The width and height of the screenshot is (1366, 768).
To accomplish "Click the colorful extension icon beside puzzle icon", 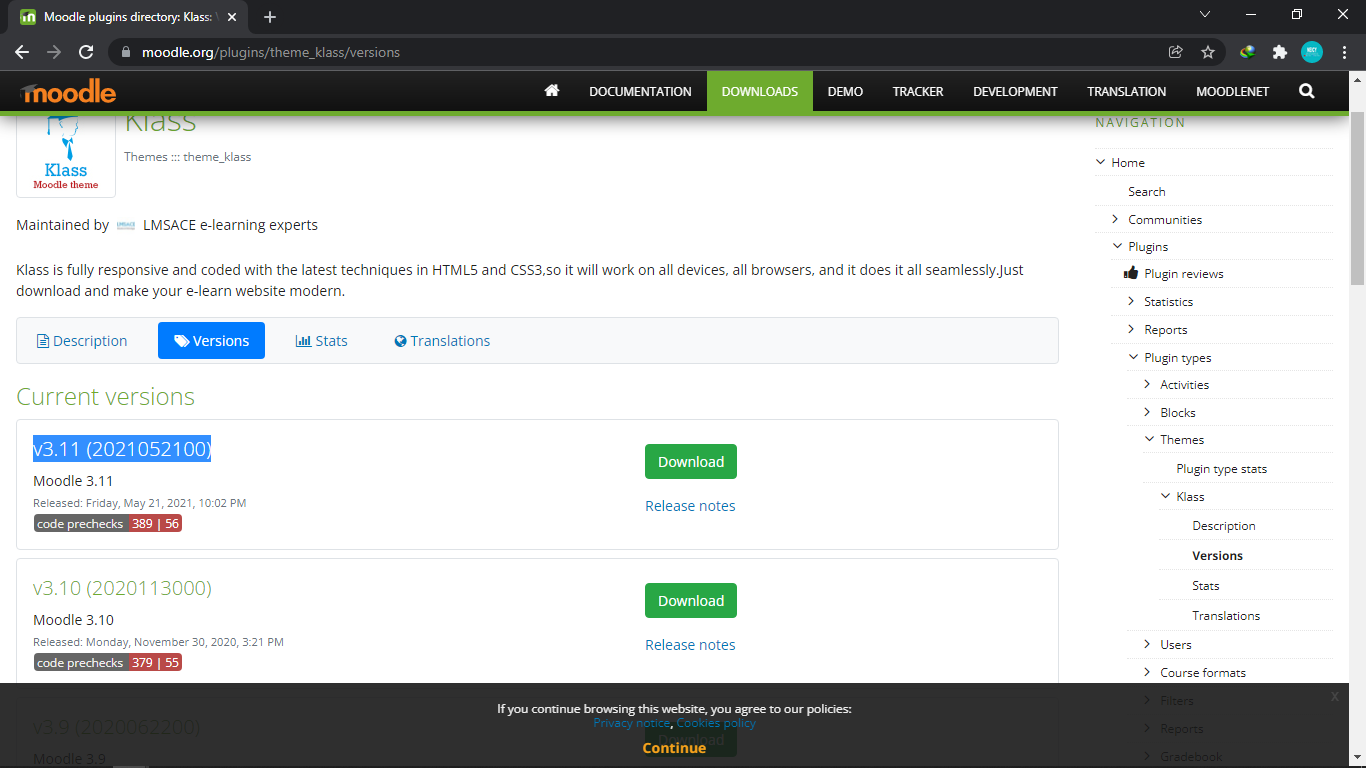I will click(1247, 52).
